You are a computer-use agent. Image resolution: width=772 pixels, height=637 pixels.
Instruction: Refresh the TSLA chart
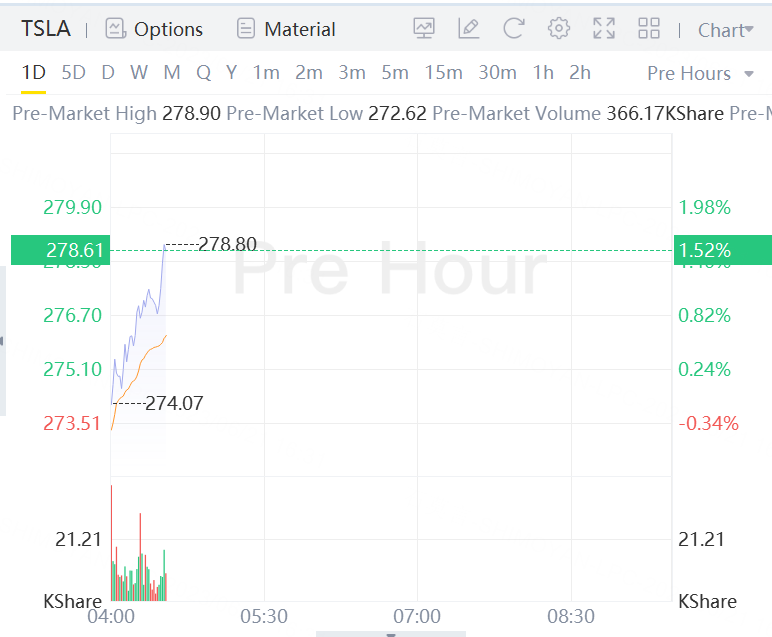coord(513,29)
